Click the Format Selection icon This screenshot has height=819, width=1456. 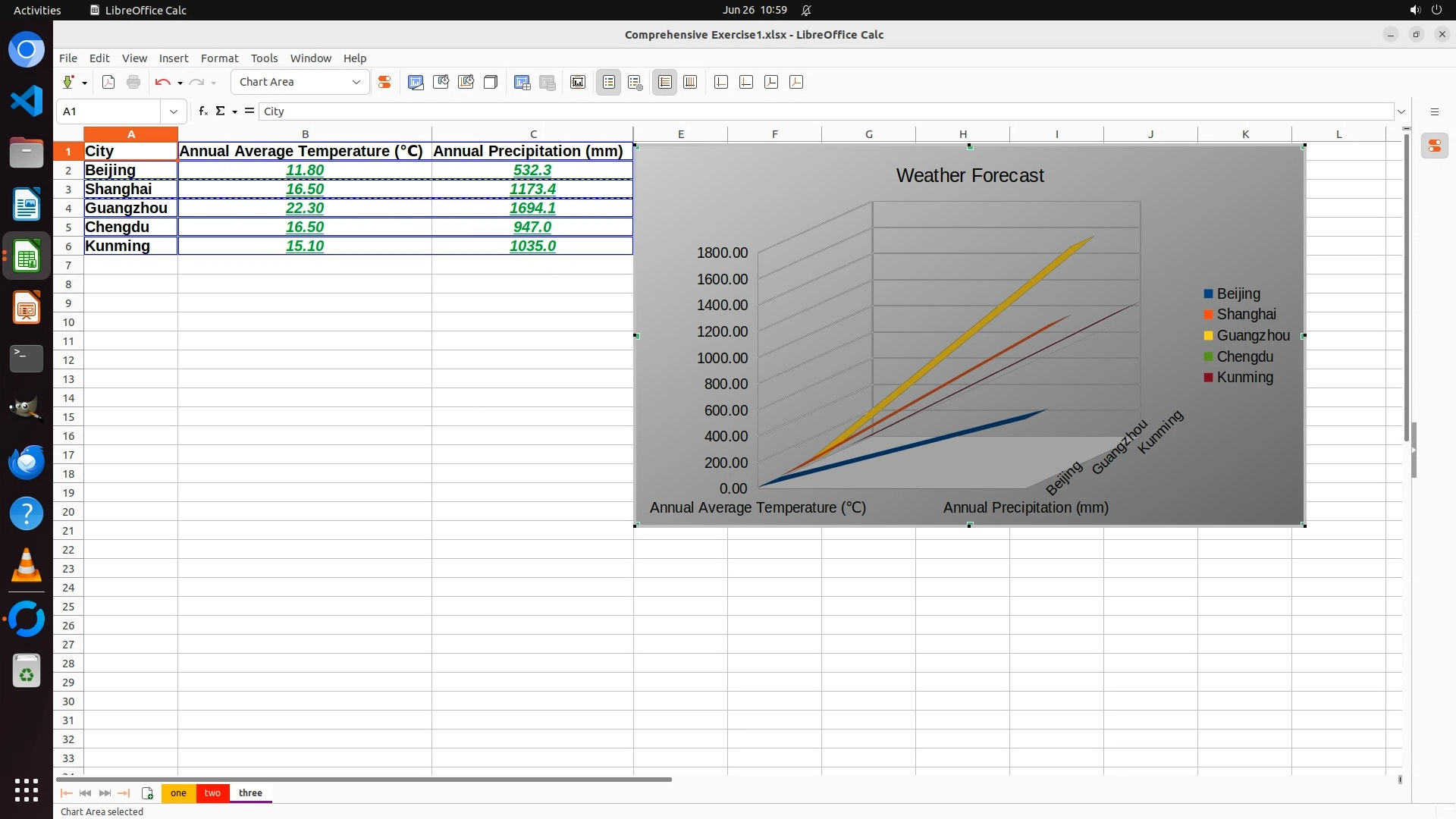[384, 82]
